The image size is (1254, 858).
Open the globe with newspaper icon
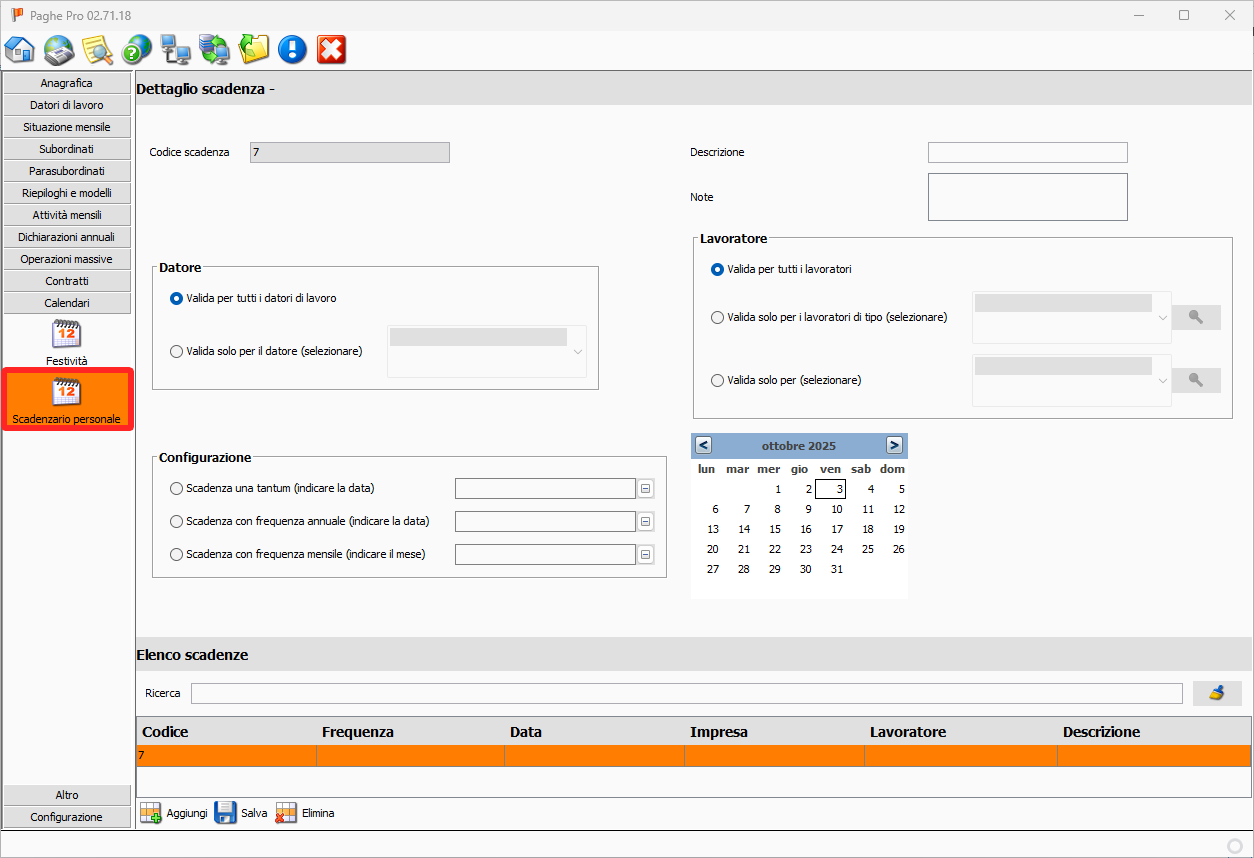(59, 49)
